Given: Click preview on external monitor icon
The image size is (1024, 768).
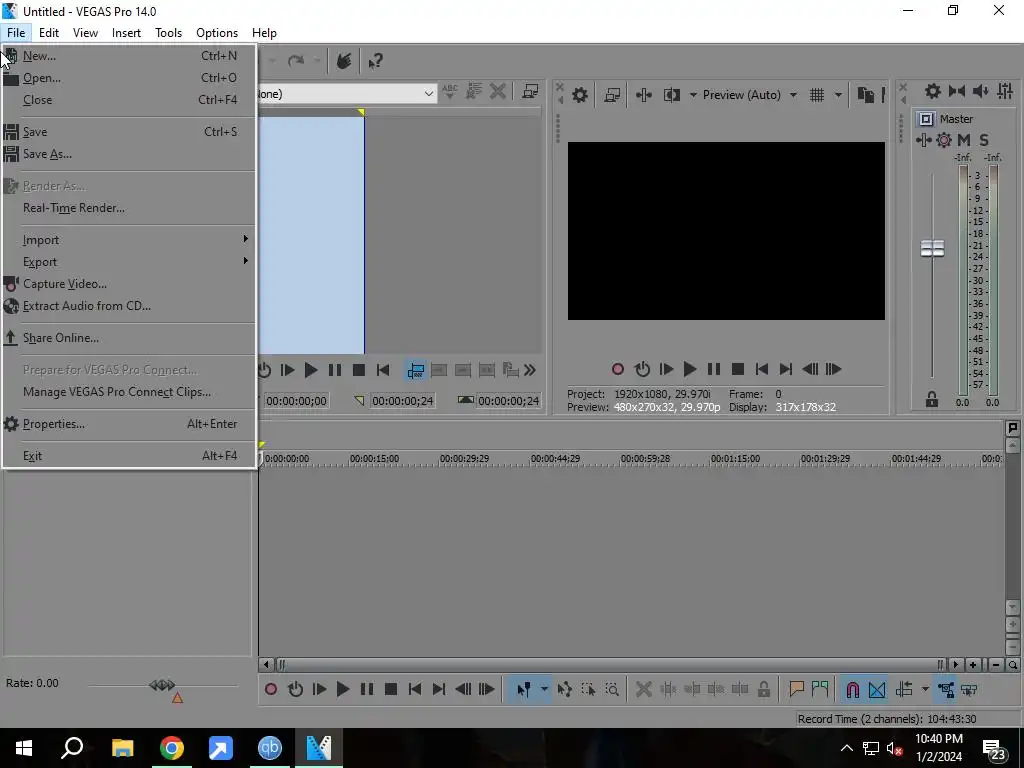Looking at the screenshot, I should (x=612, y=95).
